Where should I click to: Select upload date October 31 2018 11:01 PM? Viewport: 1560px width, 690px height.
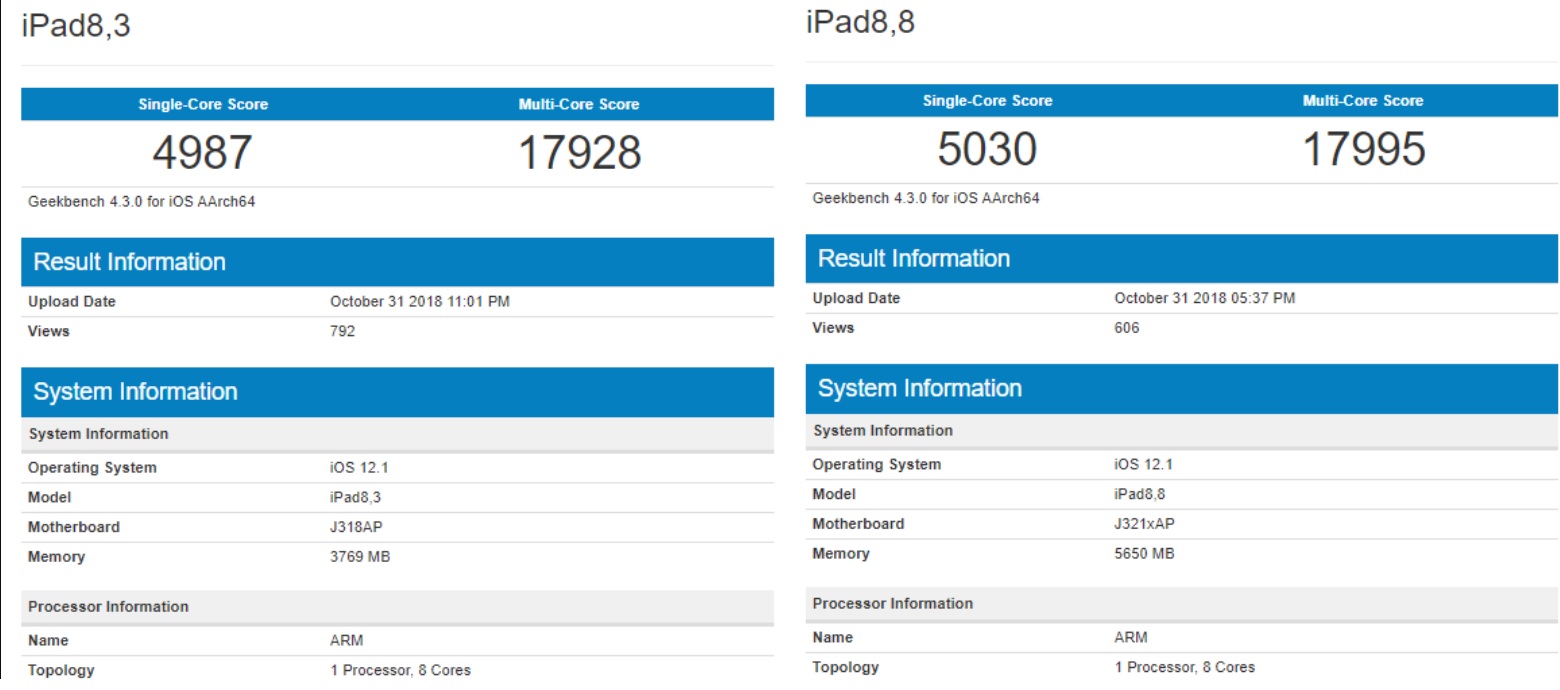click(x=420, y=302)
